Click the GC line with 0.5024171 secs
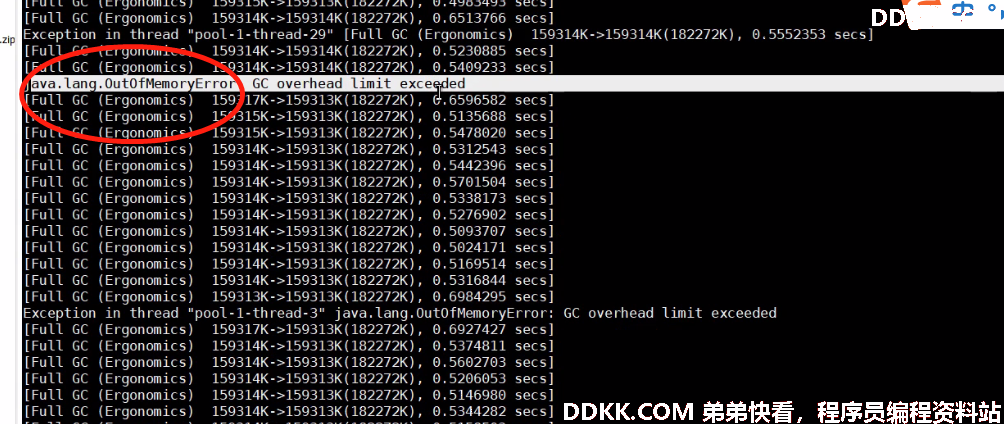Screen dimensions: 1004x424 pyautogui.click(x=289, y=247)
